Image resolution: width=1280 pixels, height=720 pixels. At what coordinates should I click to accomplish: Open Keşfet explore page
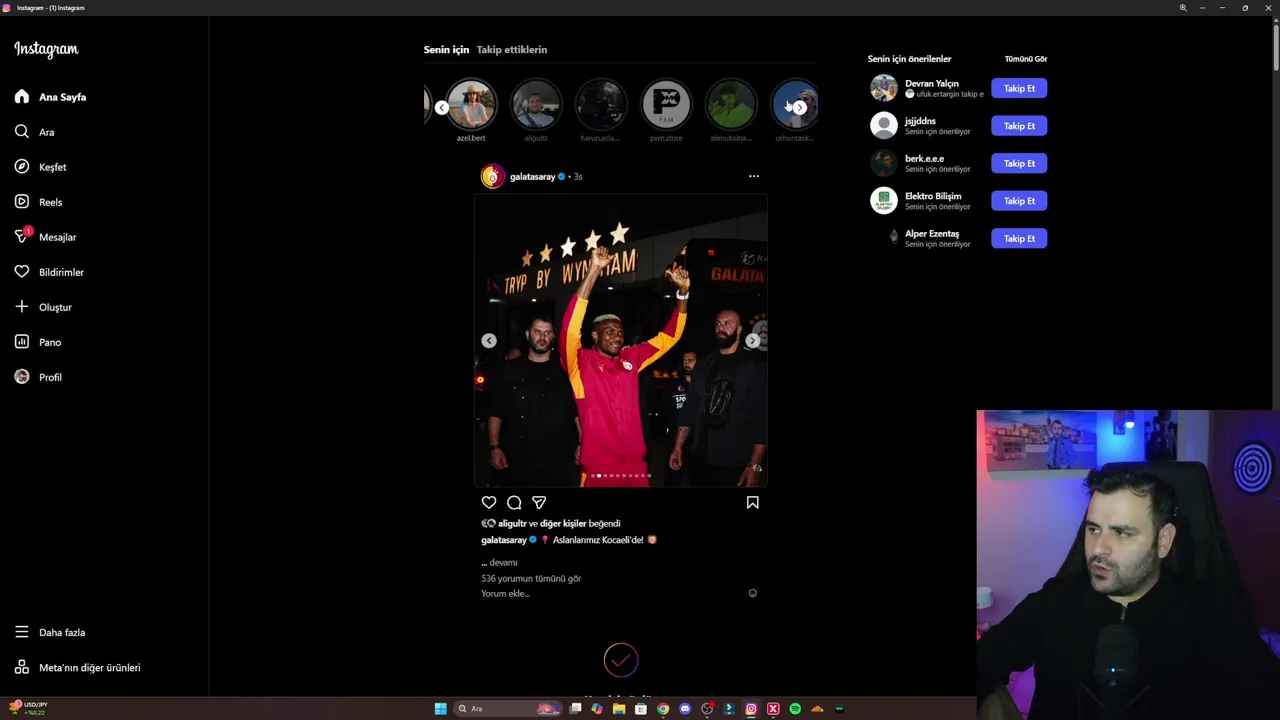[x=40, y=167]
